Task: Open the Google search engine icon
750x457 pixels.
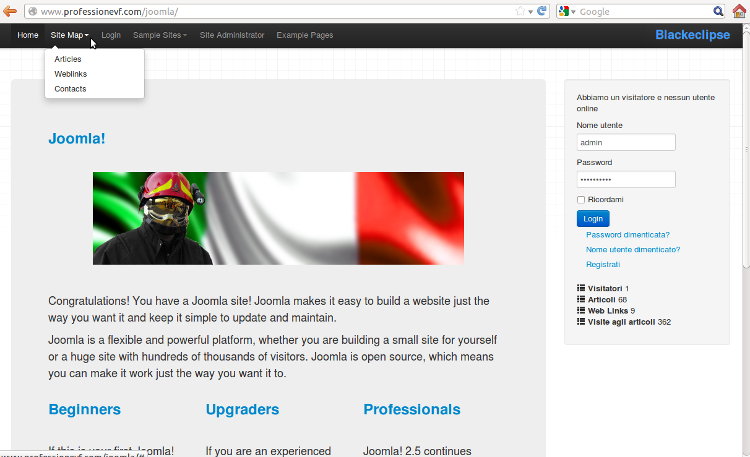Action: click(564, 11)
